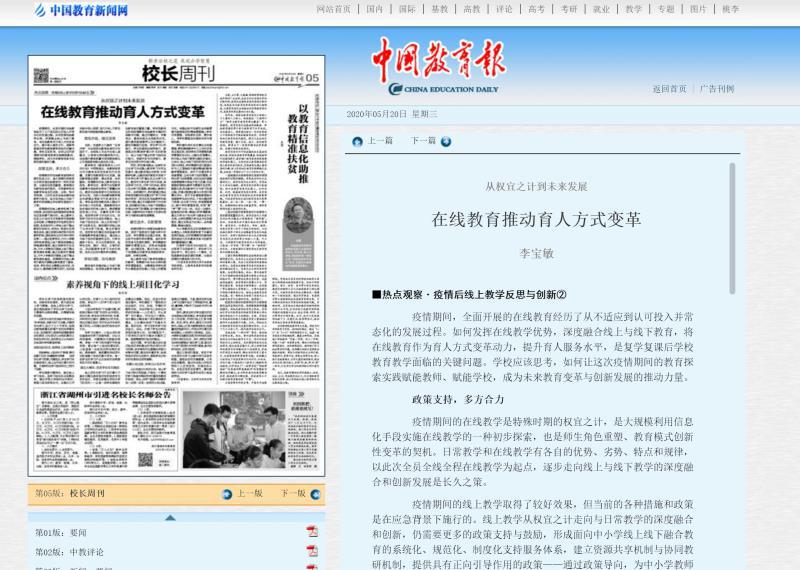Click the previous page (上一版) arrow icon
Viewport: 800px width, 570px height.
coord(226,493)
